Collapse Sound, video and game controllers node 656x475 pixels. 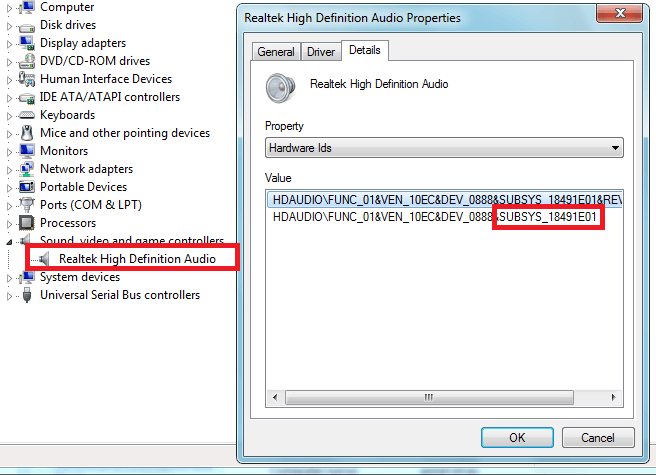pyautogui.click(x=9, y=242)
